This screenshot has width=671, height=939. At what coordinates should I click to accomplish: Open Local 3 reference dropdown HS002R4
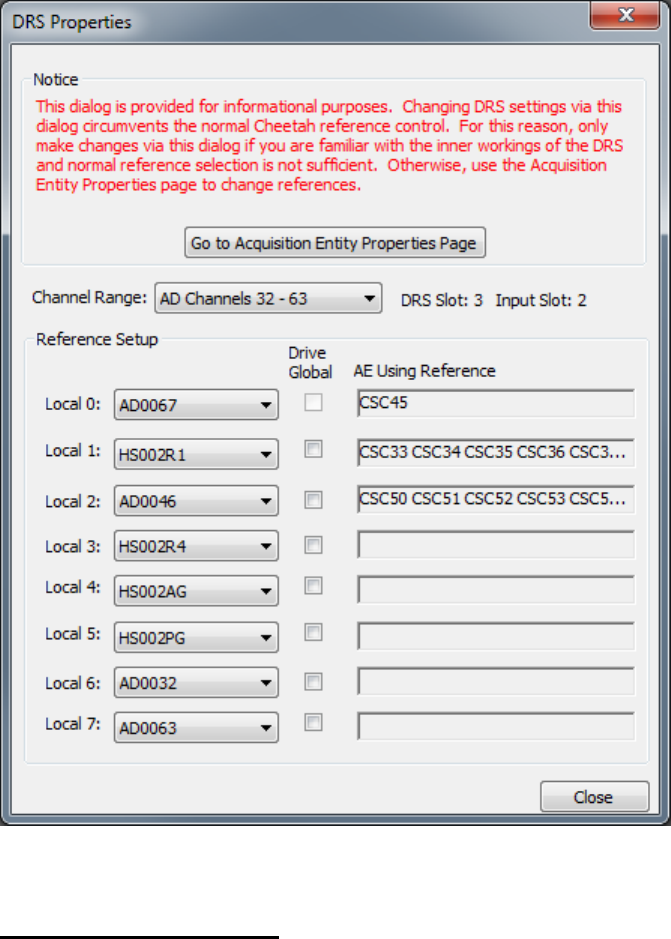coord(196,546)
